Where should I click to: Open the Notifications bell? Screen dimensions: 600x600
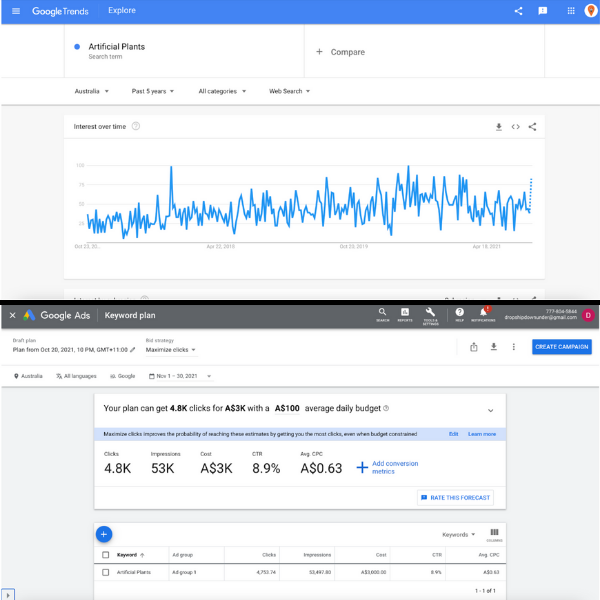tap(483, 315)
